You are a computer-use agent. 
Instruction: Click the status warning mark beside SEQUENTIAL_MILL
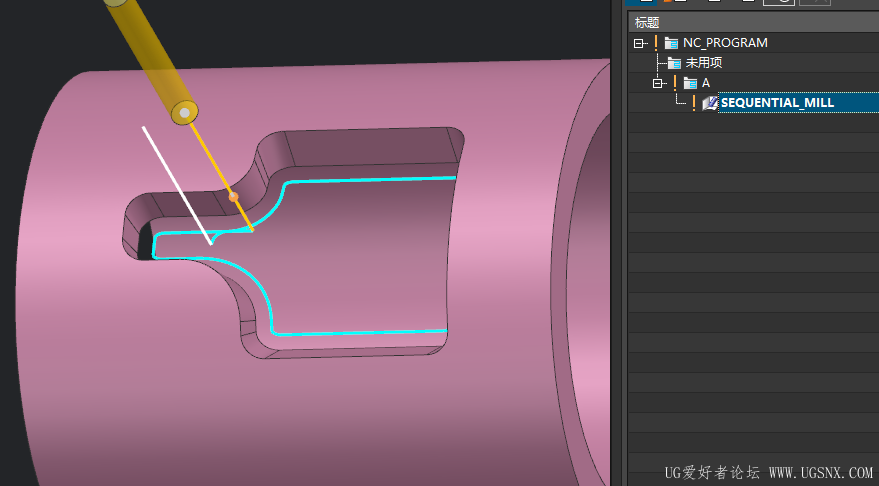pyautogui.click(x=694, y=103)
